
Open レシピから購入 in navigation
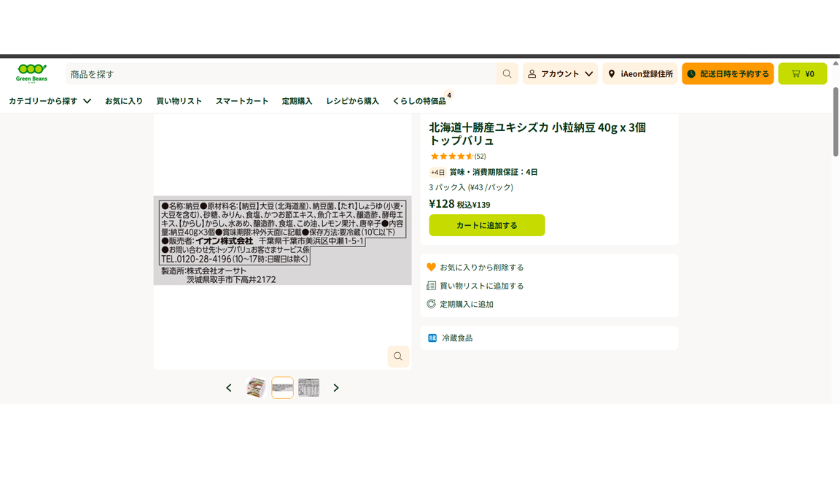(352, 101)
